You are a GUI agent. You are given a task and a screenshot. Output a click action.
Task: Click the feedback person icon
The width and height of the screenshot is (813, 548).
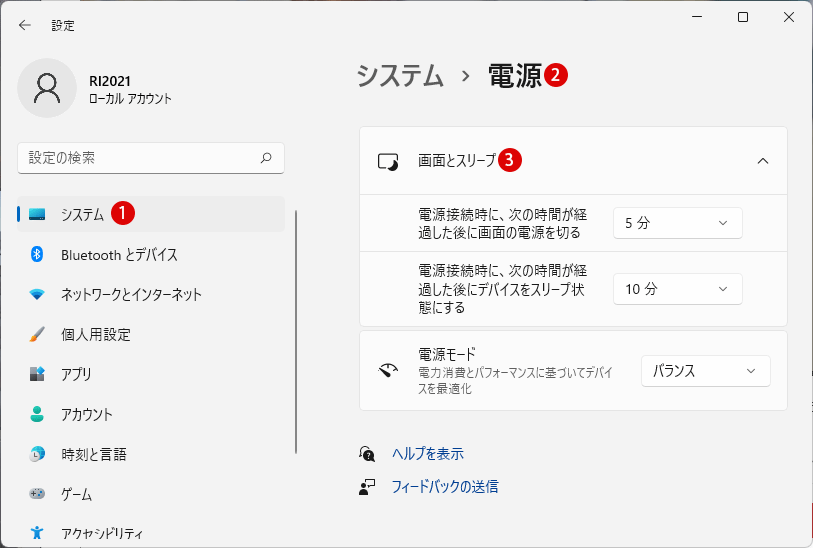pyautogui.click(x=367, y=486)
